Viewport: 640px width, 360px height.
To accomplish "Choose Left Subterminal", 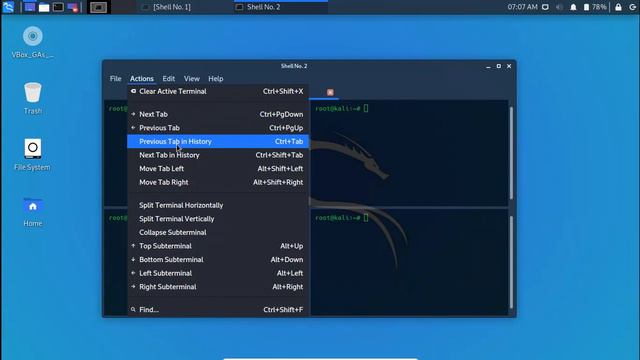I will 218,273.
